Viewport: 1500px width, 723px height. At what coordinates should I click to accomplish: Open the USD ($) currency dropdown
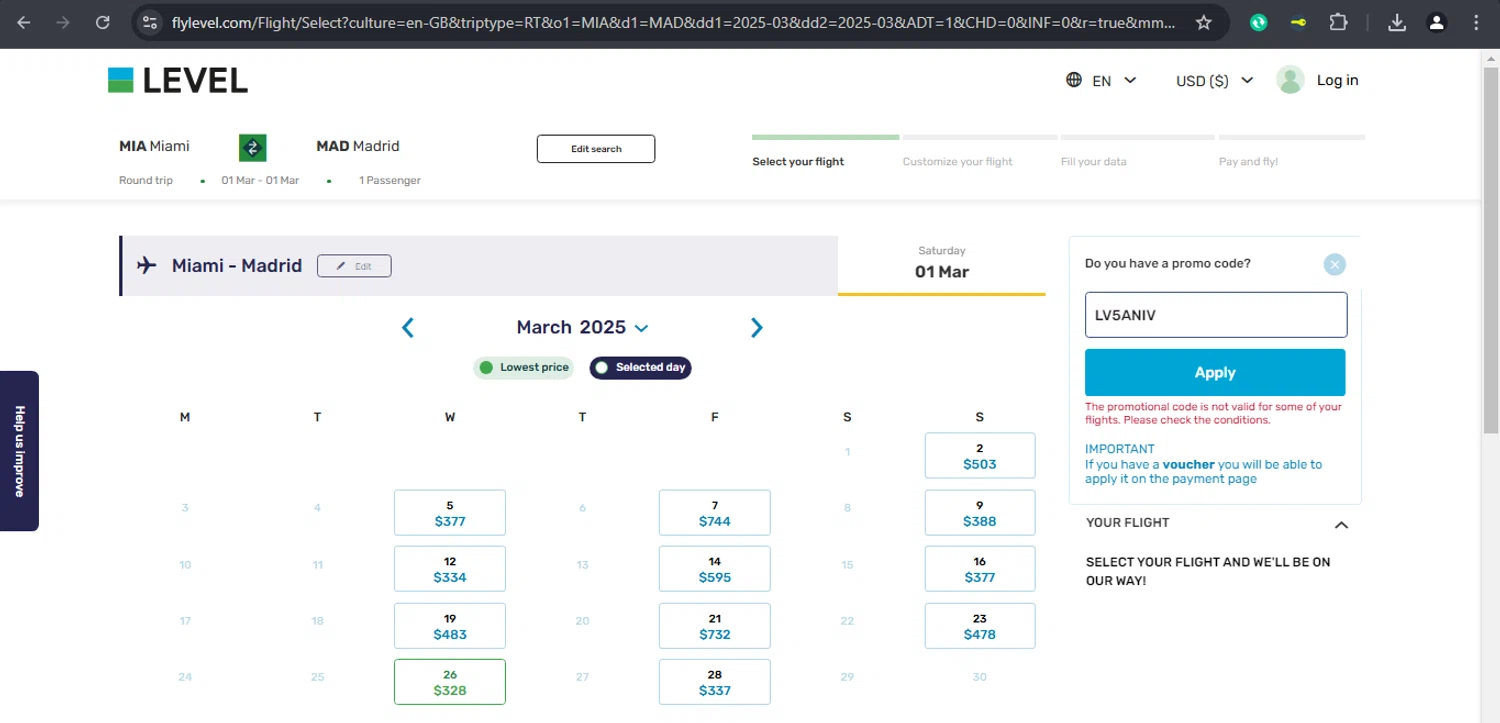tap(1214, 81)
